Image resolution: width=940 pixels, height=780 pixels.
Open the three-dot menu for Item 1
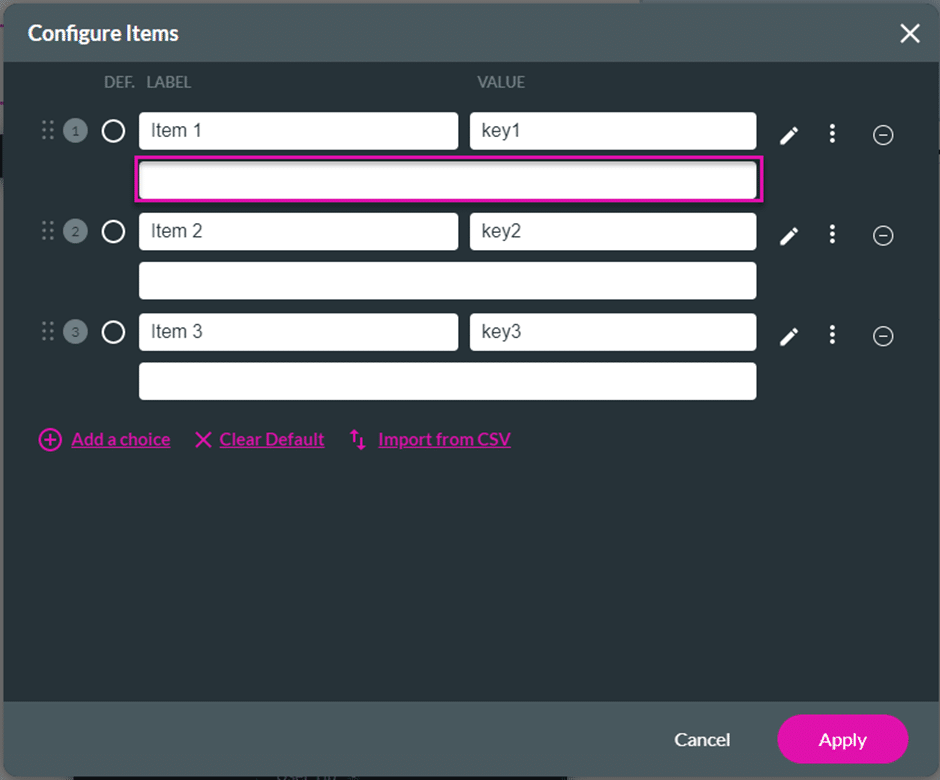(832, 134)
